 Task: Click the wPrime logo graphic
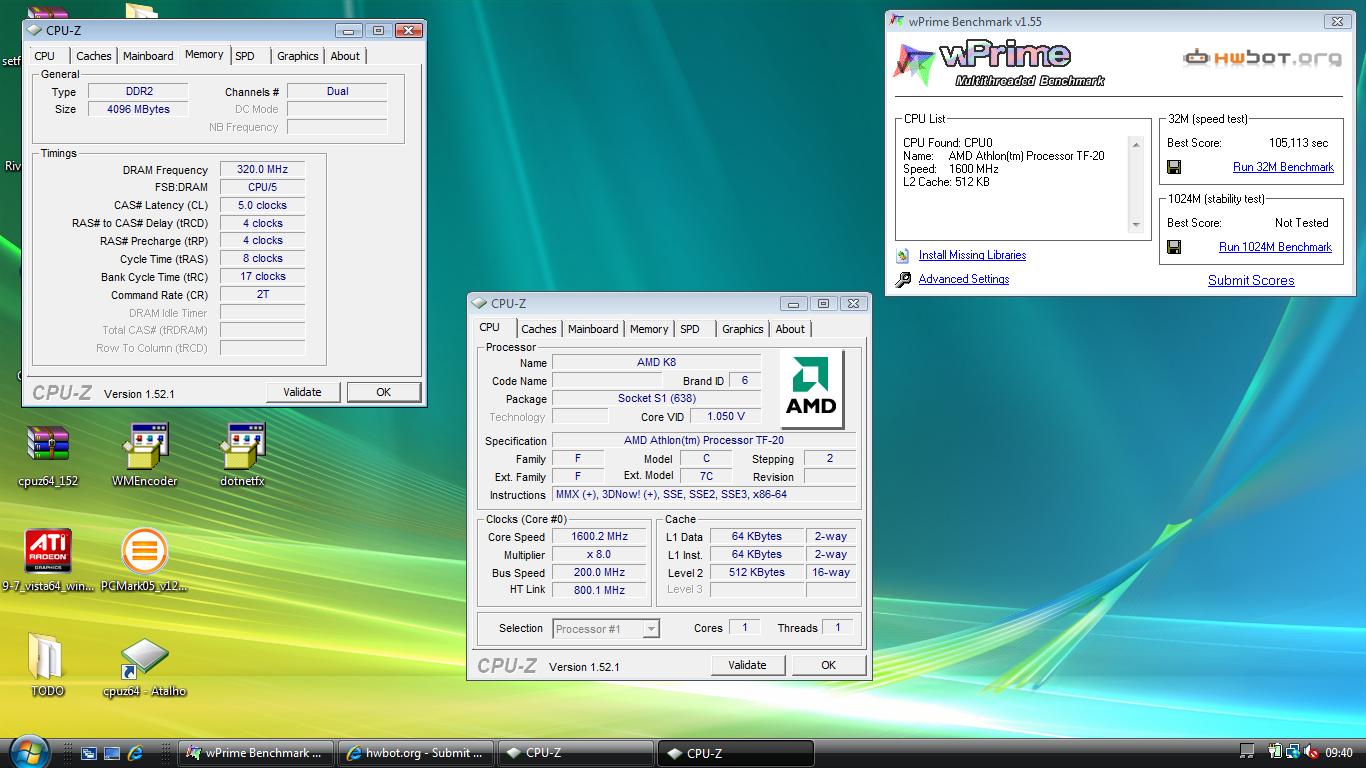[x=999, y=64]
